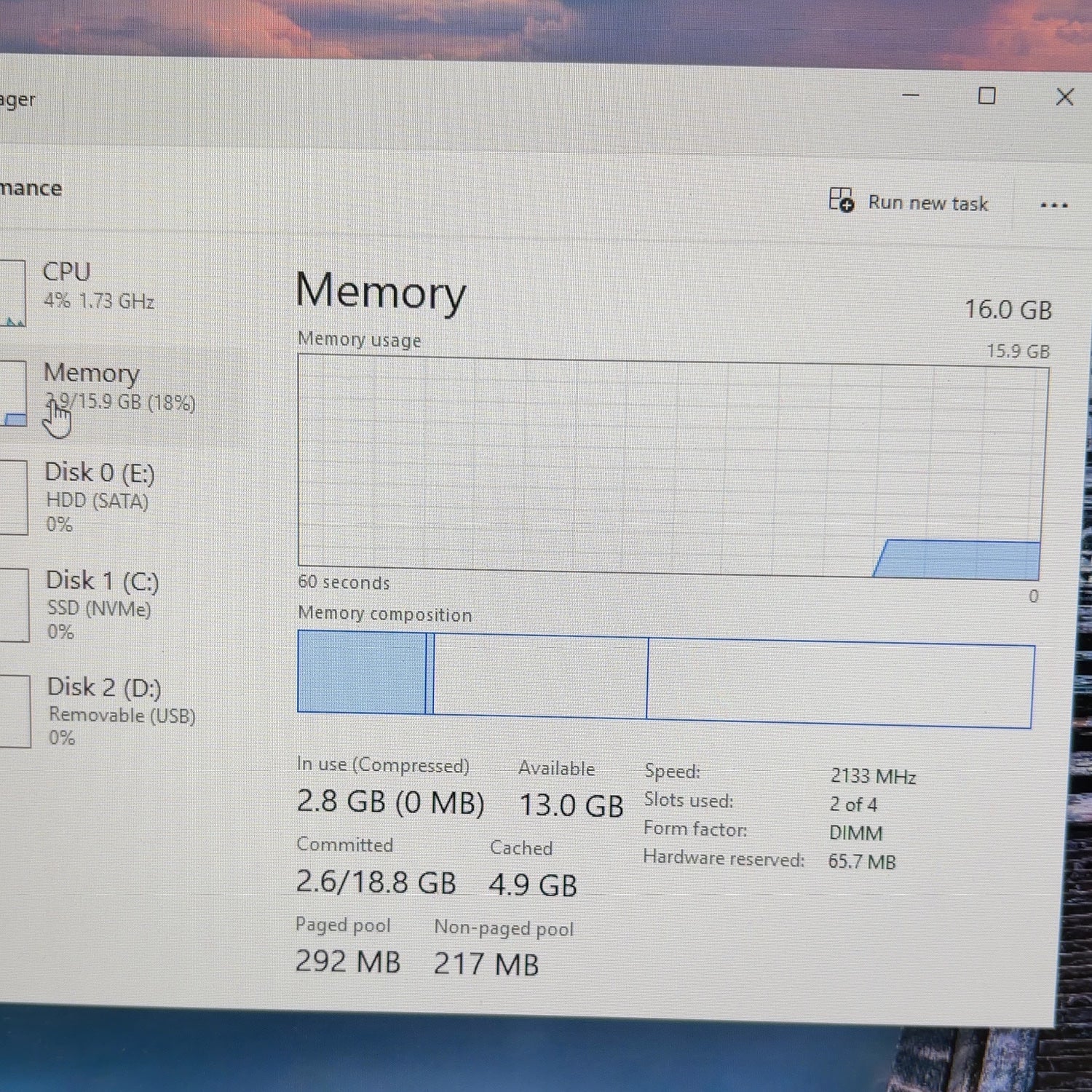Minimize the Task Manager window
Screen dimensions: 1092x1092
911,95
